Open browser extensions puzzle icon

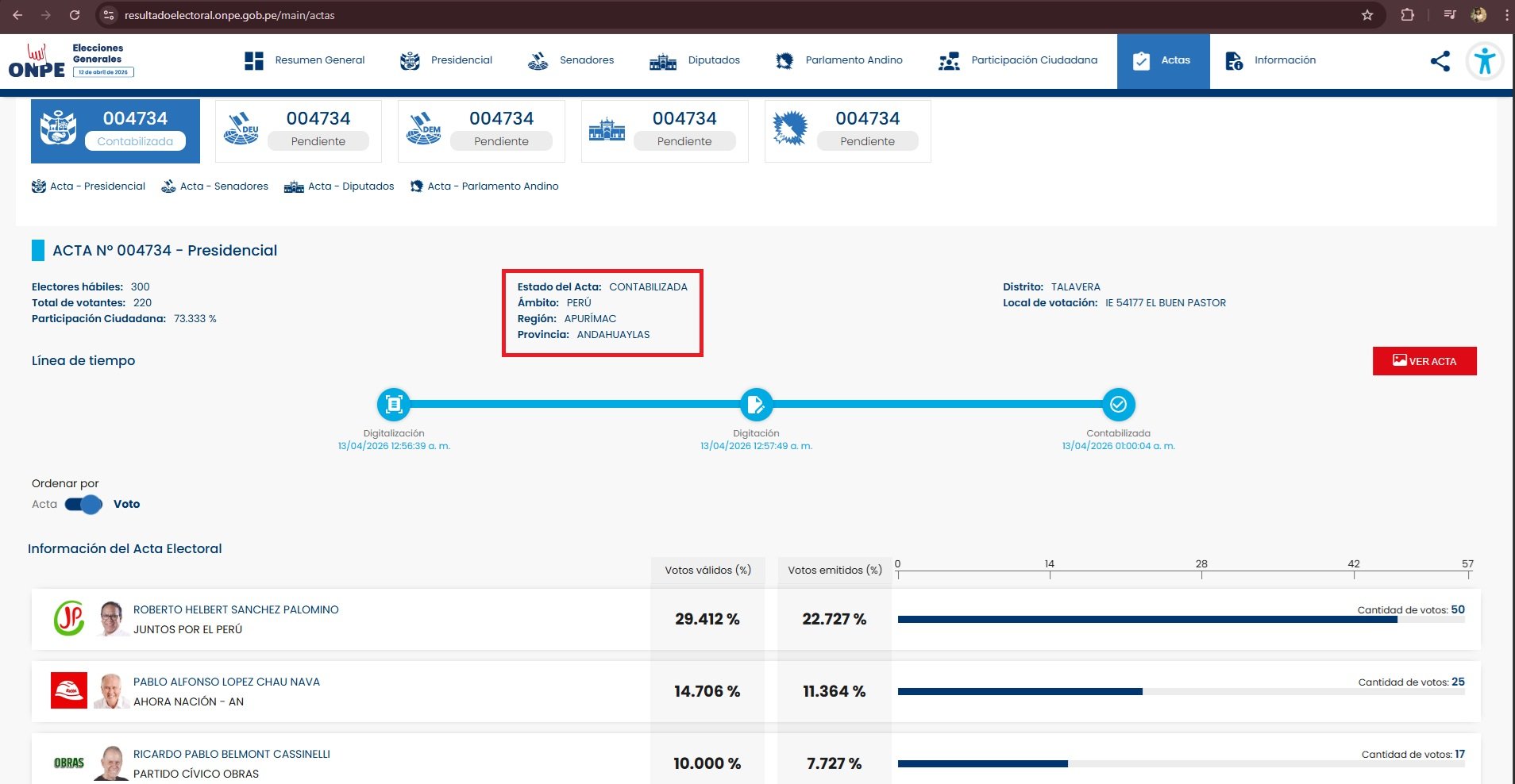[x=1407, y=15]
